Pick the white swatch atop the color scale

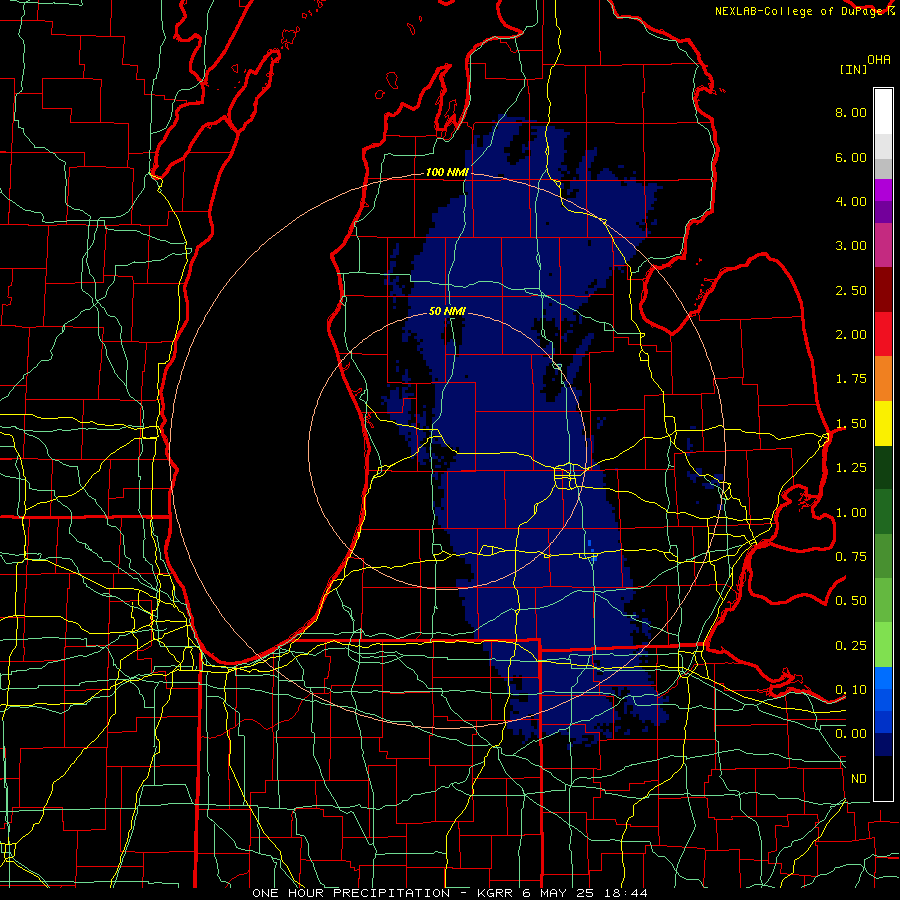(883, 111)
